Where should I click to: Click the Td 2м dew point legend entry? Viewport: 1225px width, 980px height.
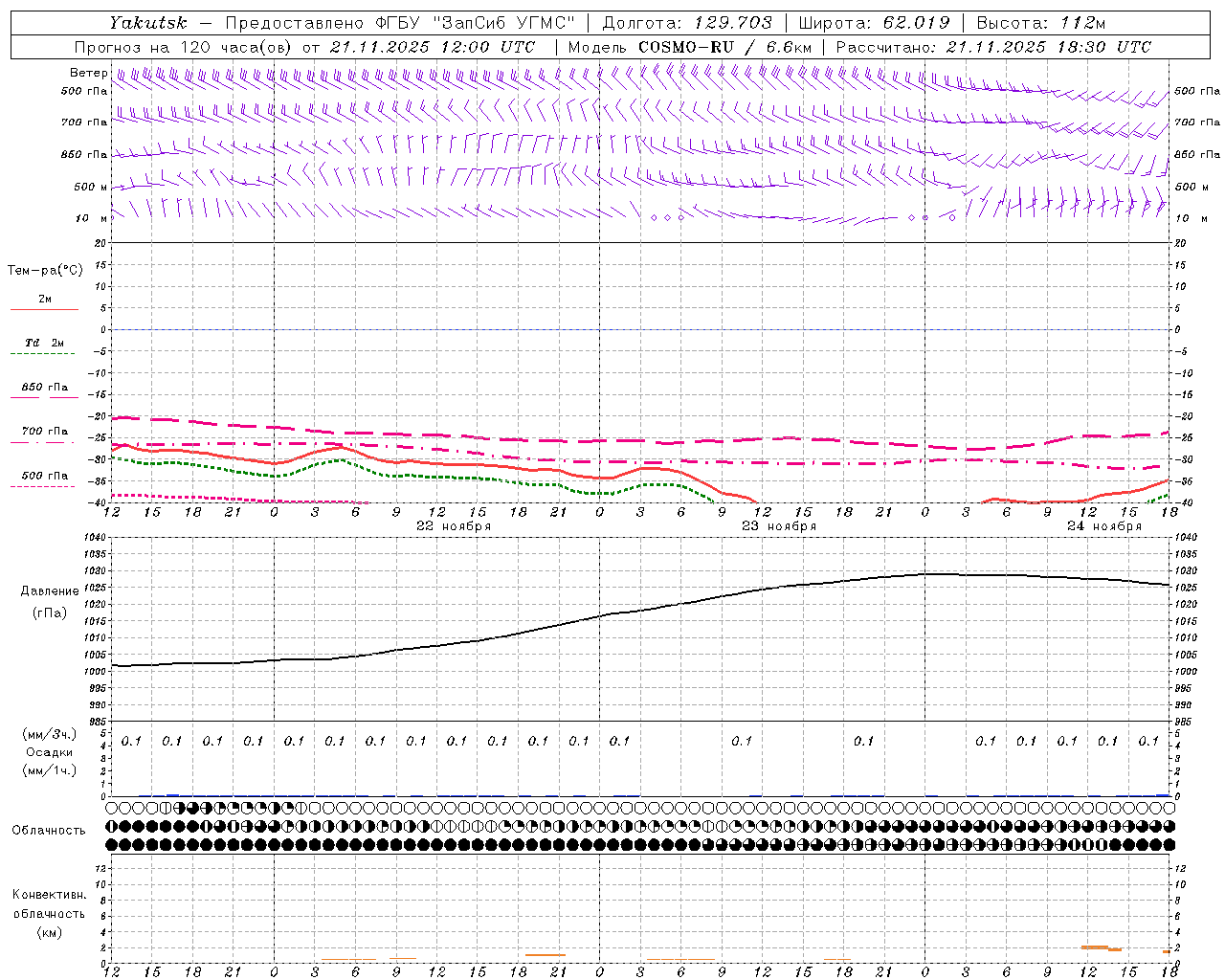pos(44,343)
